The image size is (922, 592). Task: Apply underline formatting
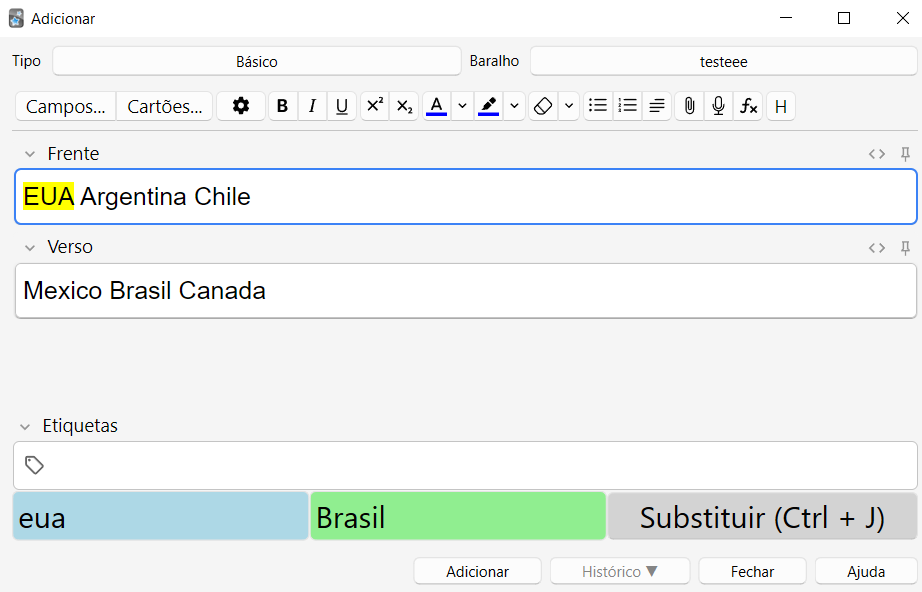coord(342,106)
